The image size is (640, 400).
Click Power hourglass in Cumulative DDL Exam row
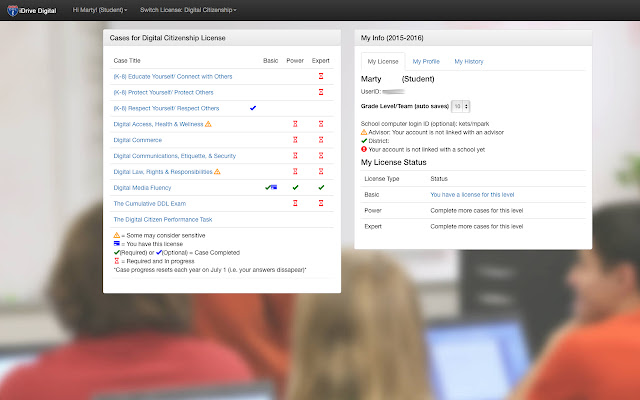(x=295, y=203)
